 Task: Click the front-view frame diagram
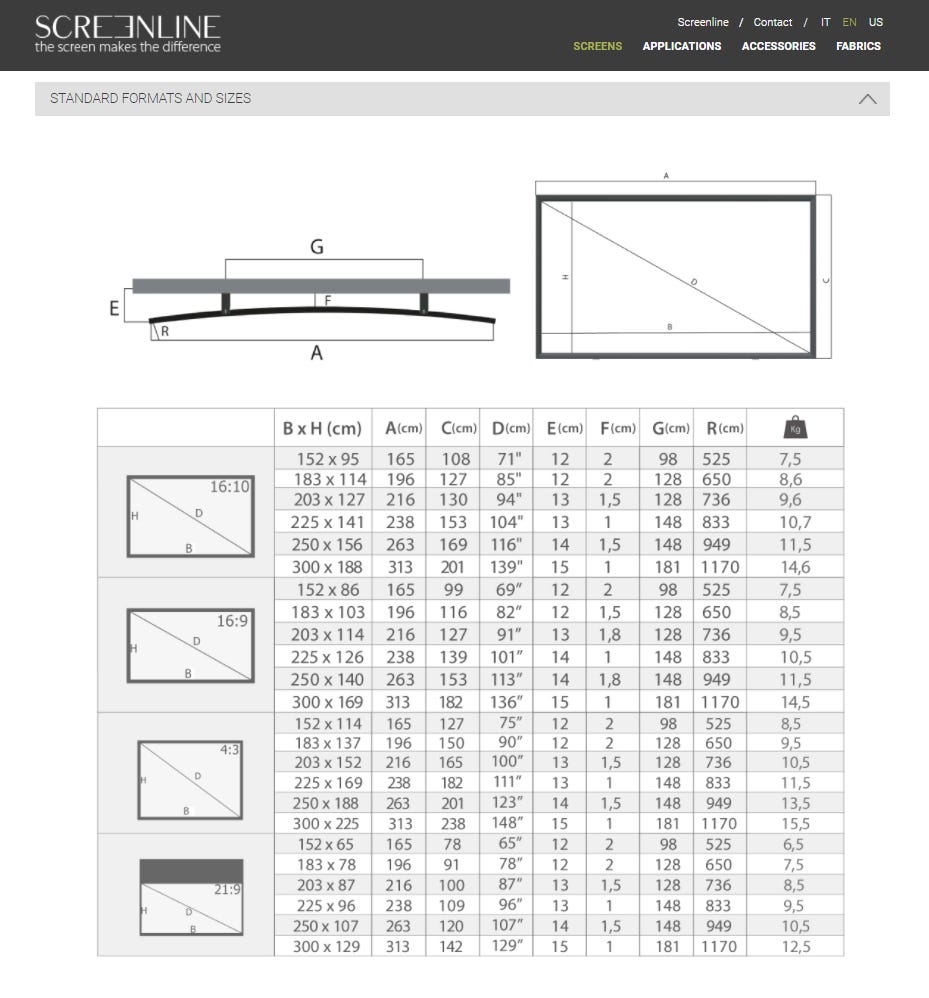[683, 266]
